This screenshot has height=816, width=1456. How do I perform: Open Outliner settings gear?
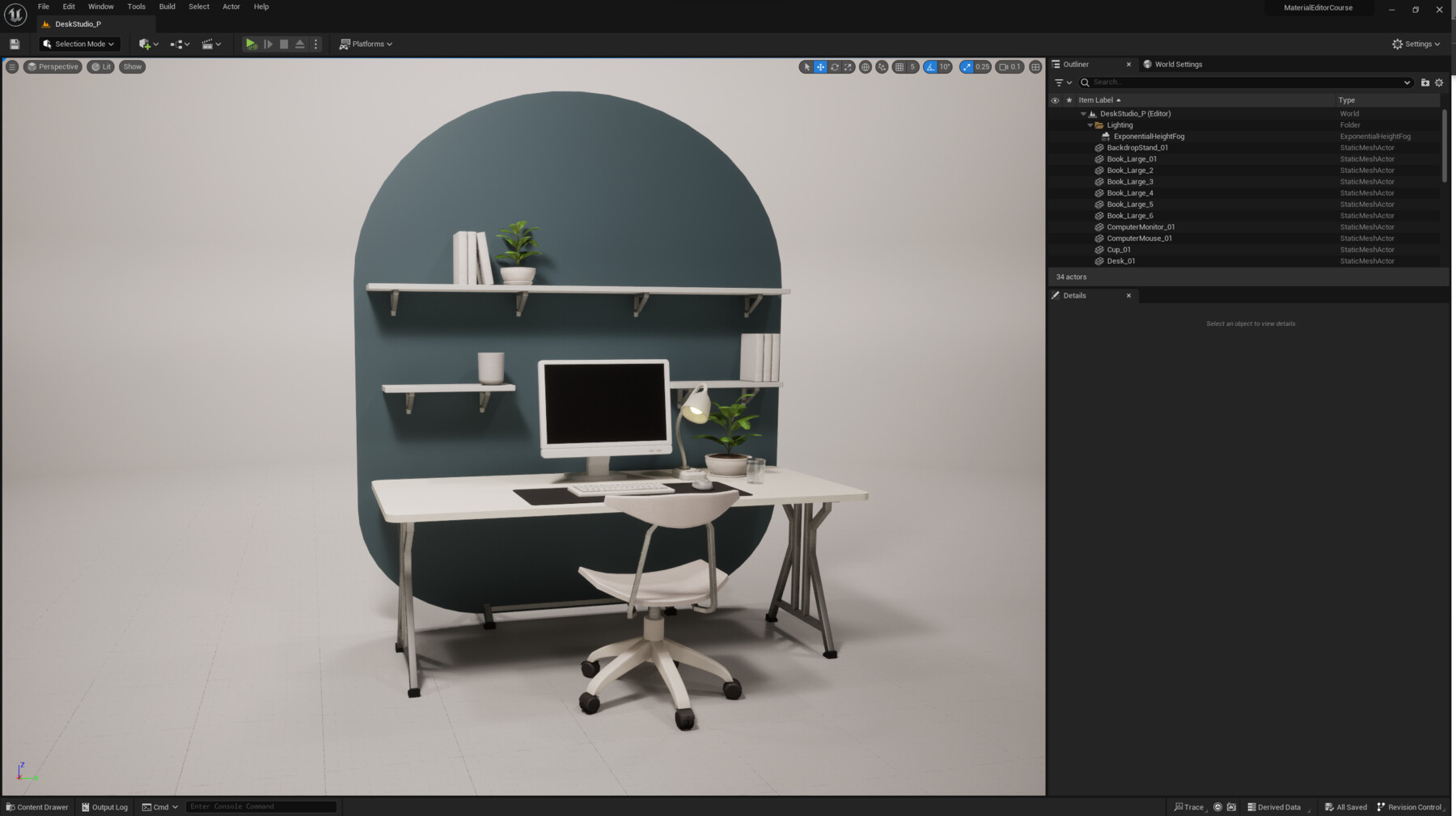pyautogui.click(x=1439, y=82)
